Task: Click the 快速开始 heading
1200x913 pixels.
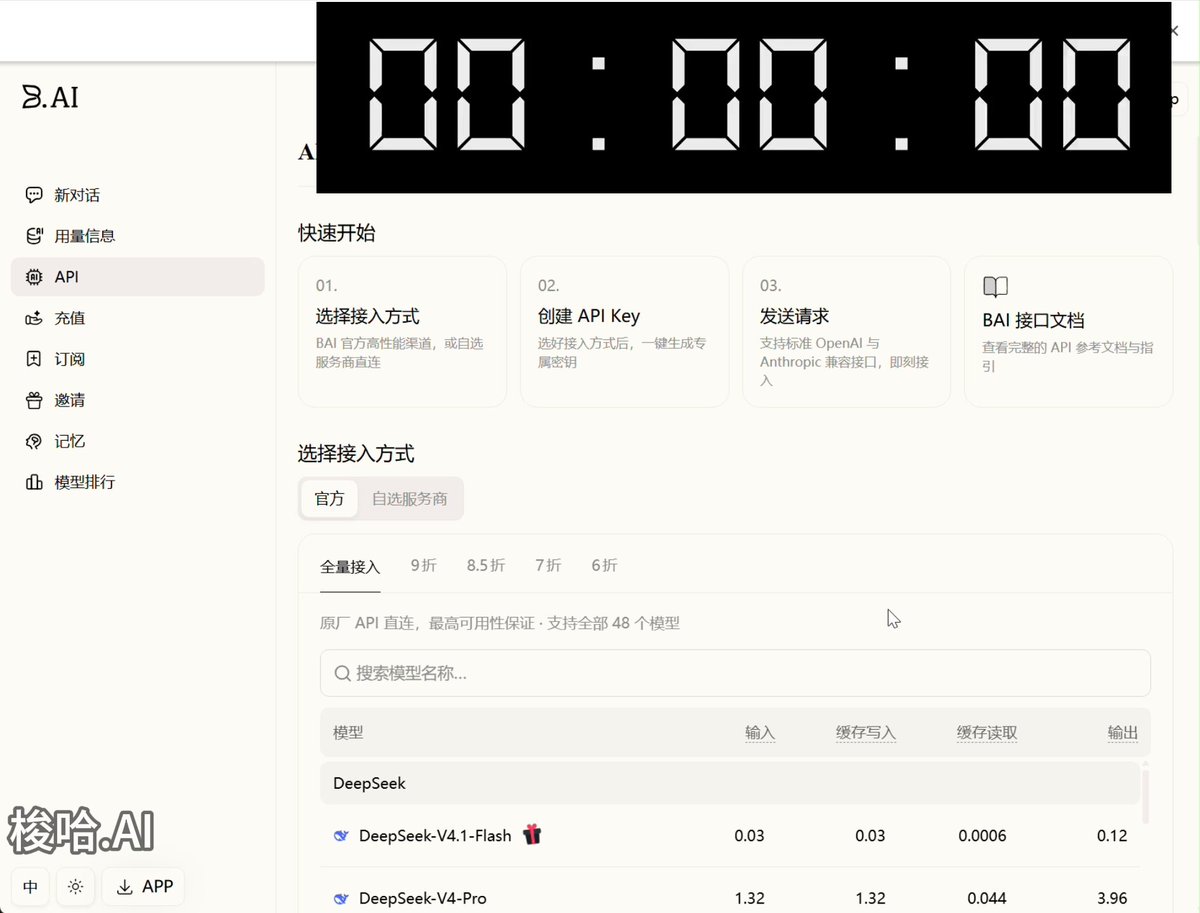Action: [x=337, y=233]
